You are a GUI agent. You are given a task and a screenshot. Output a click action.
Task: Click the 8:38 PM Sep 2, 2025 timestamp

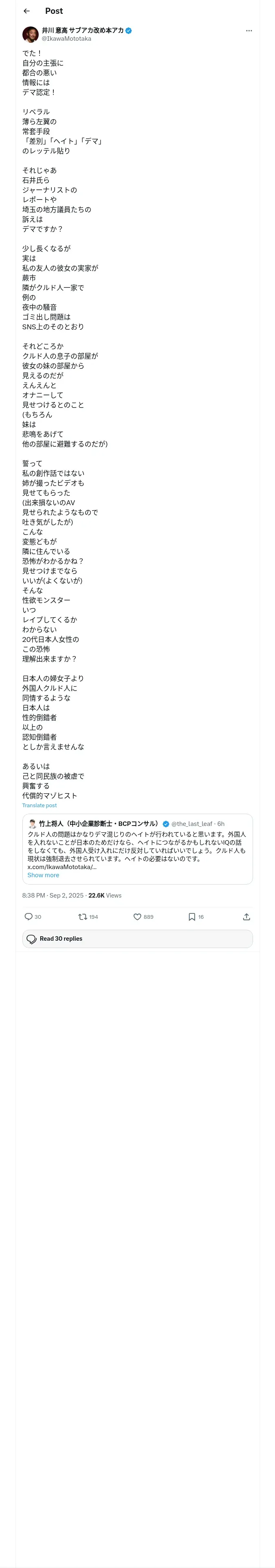coord(53,896)
